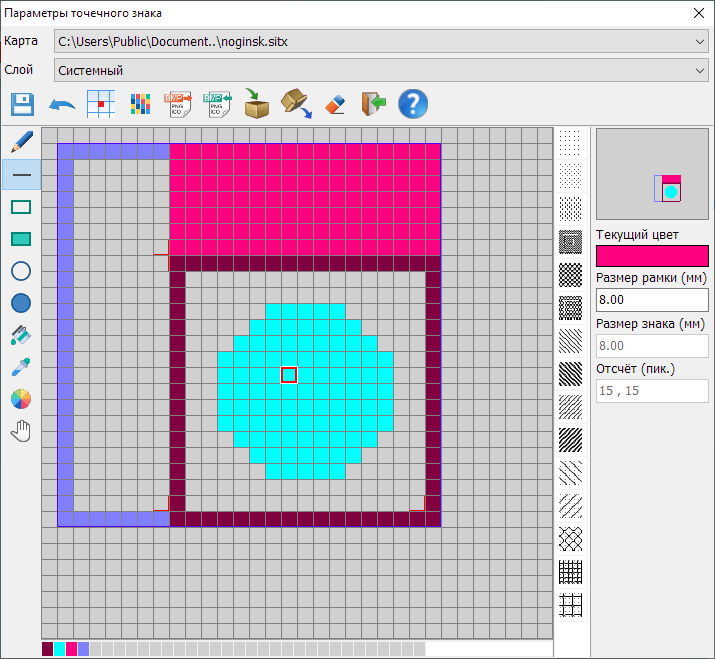Toggle the grid display icon
Screen dimensions: 715x659
[101, 104]
